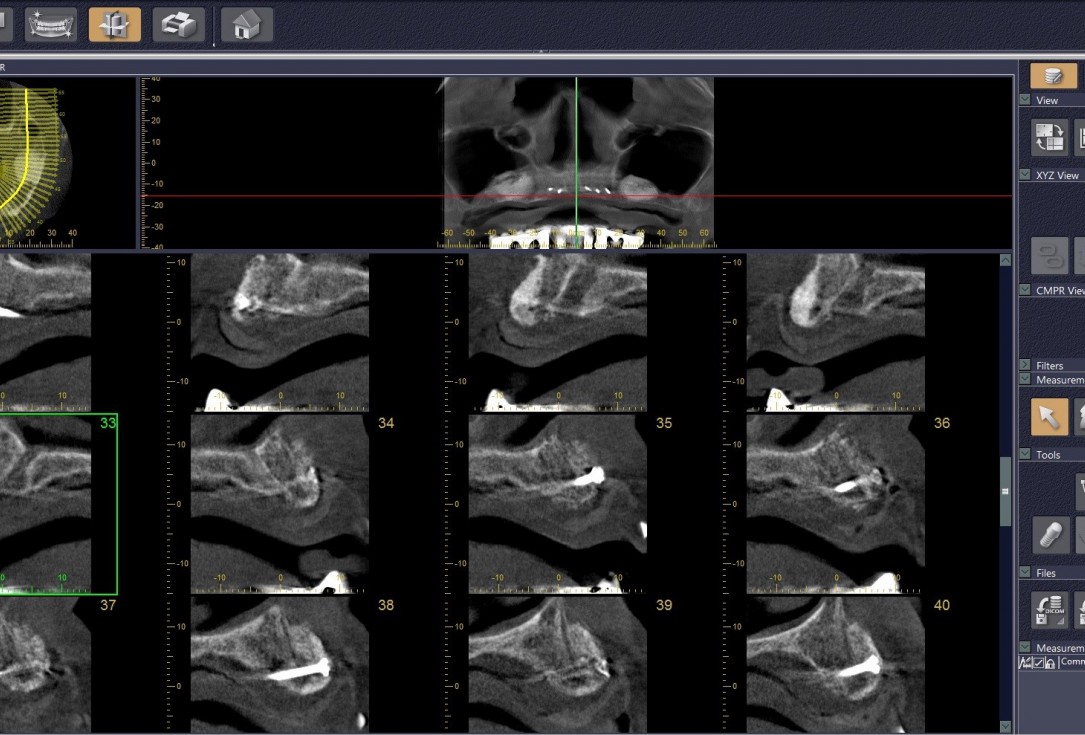Image resolution: width=1085 pixels, height=735 pixels.
Task: Select the orange 3D MPR view toolbar icon
Action: [x=113, y=24]
